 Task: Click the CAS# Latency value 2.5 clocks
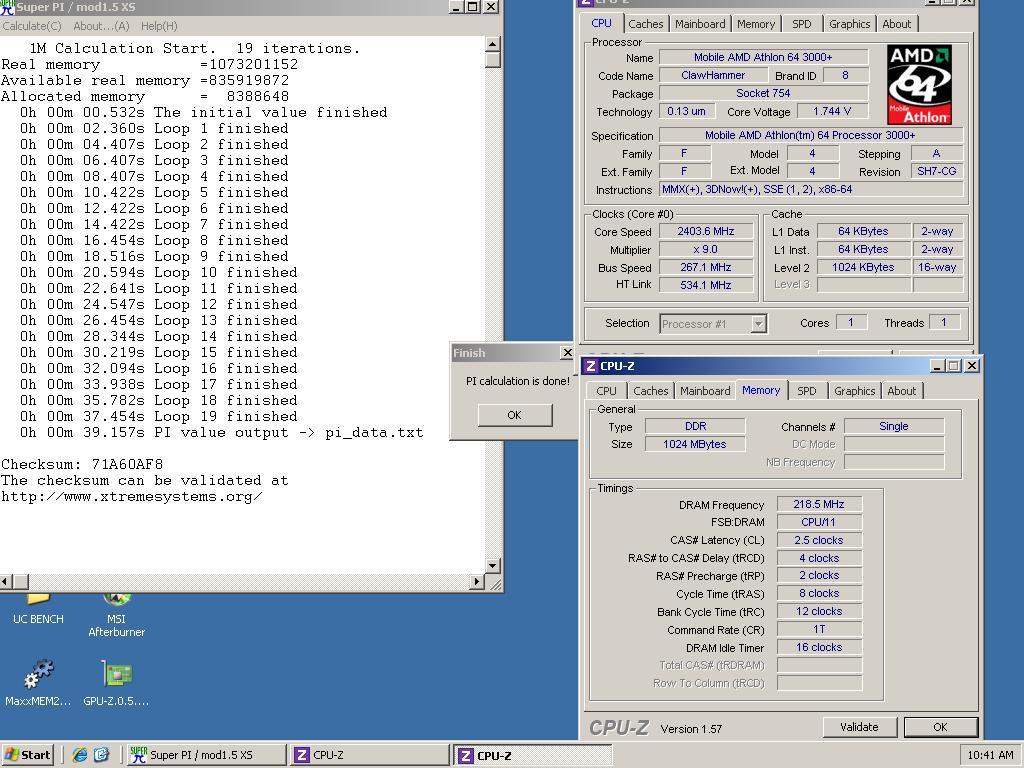819,540
